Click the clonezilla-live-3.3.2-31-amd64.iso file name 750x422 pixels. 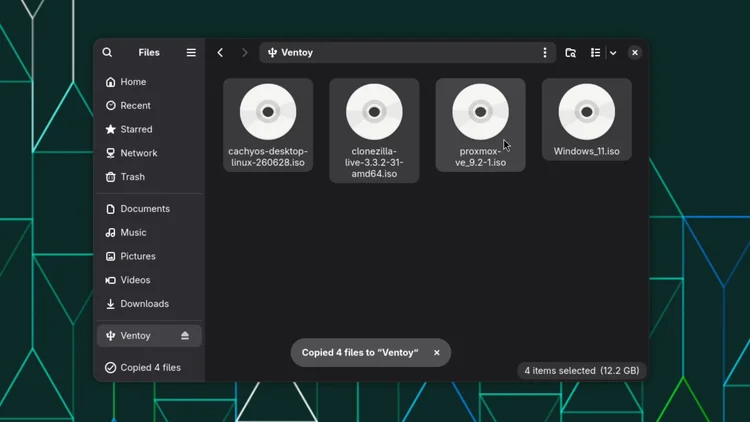(x=374, y=163)
